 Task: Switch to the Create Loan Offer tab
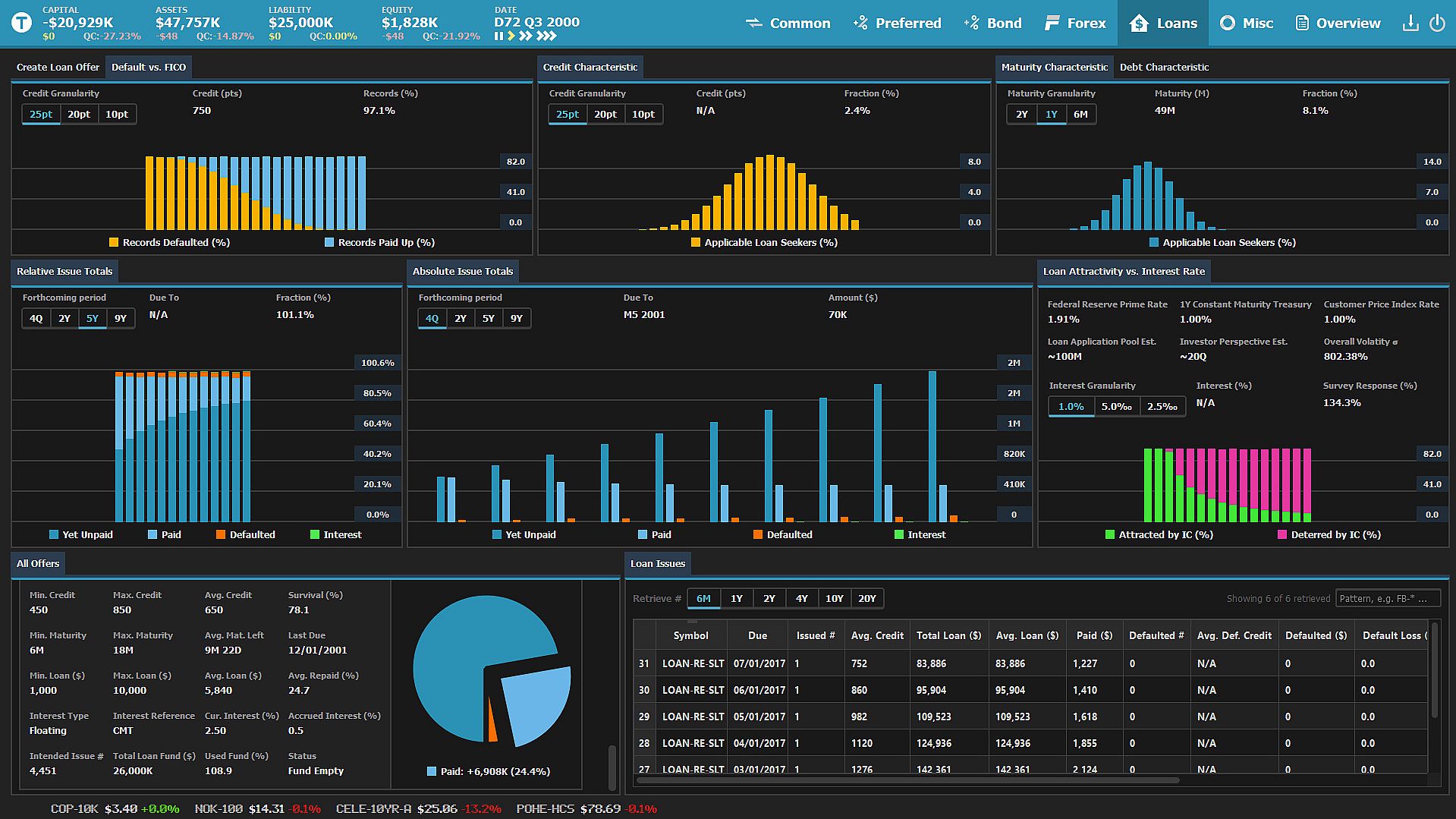tap(58, 68)
